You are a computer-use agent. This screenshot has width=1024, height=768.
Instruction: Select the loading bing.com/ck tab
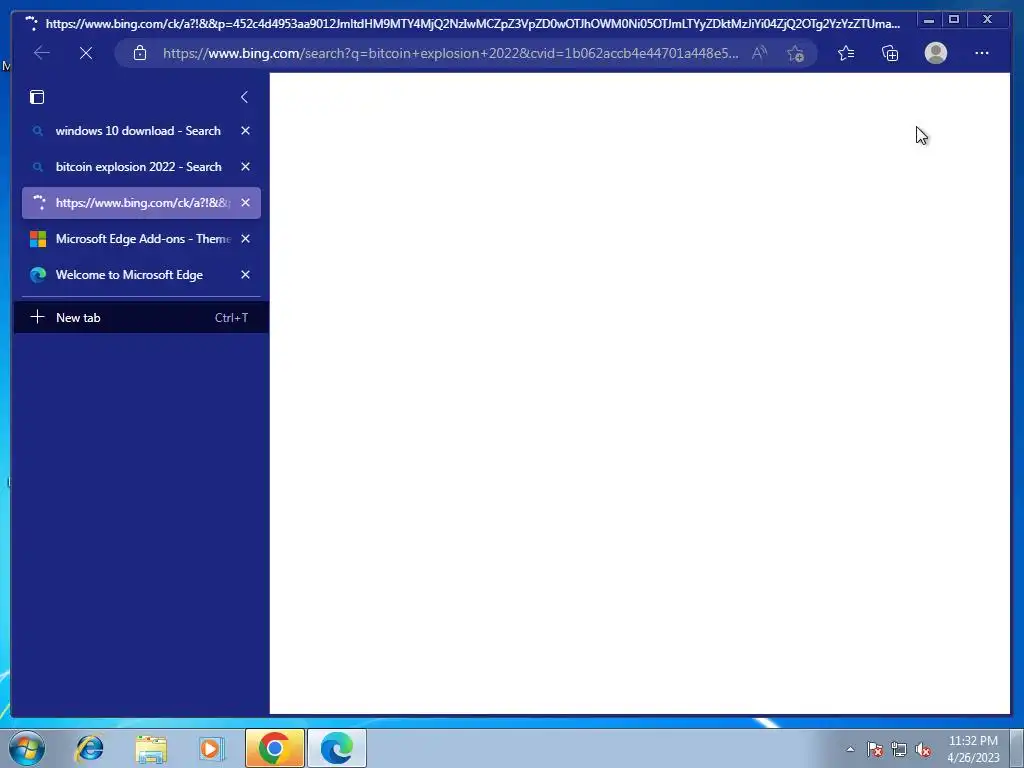point(141,202)
